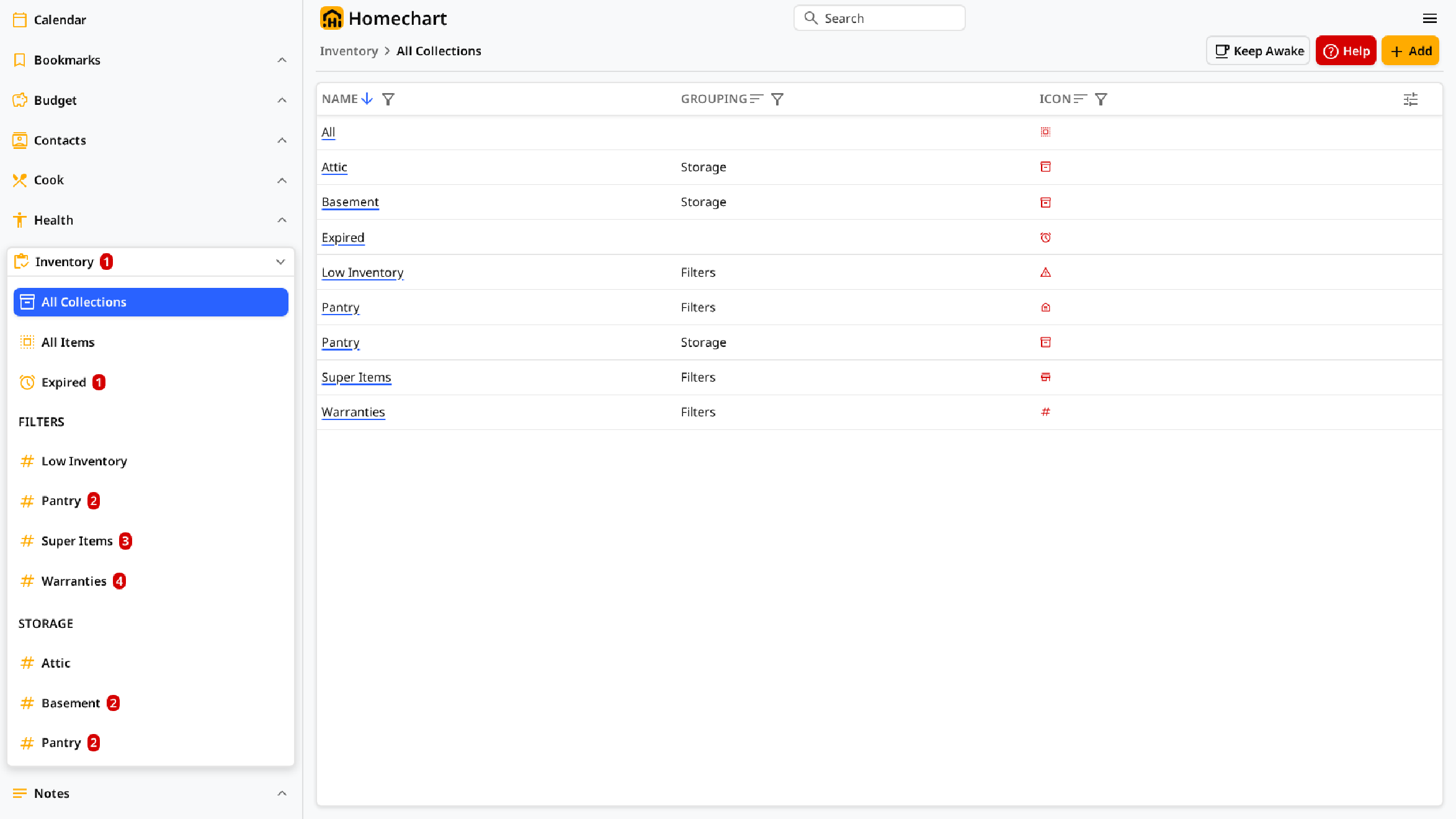Expand the Budget menu chevron

click(282, 100)
